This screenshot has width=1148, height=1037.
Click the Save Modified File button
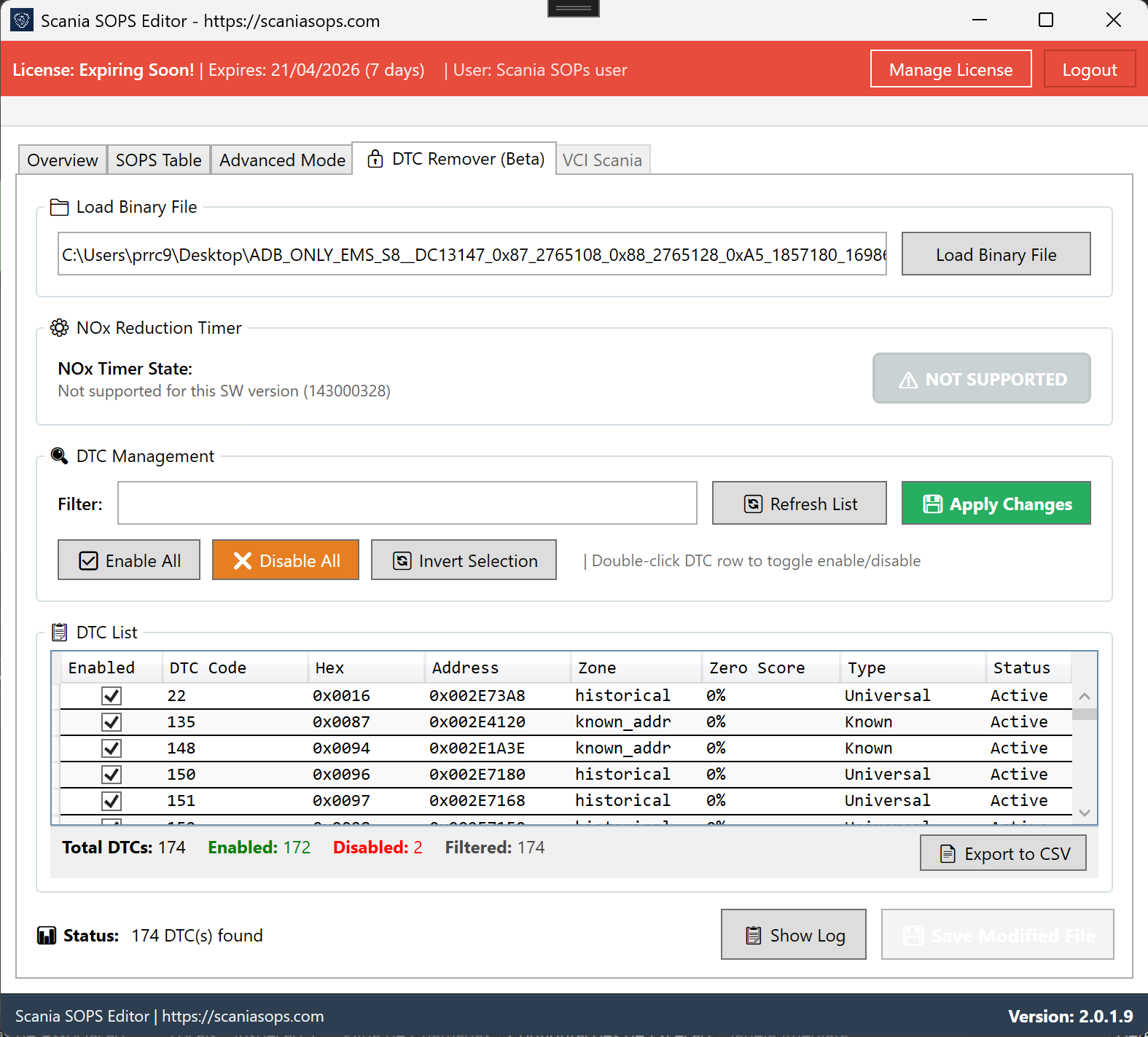(x=998, y=935)
